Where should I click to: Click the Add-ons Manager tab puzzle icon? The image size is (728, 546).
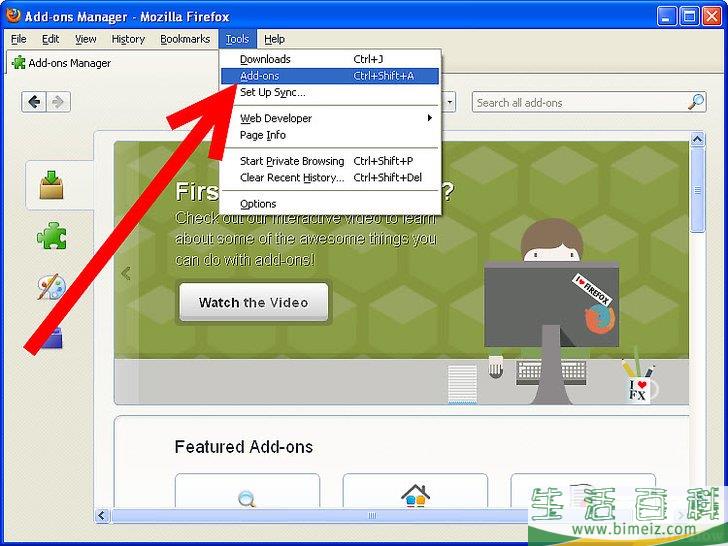[x=19, y=62]
